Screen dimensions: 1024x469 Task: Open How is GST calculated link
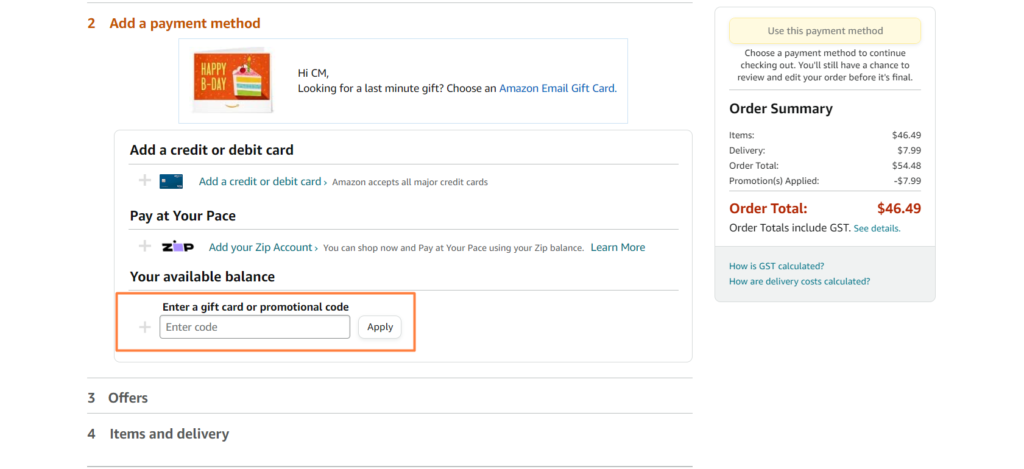coord(777,266)
